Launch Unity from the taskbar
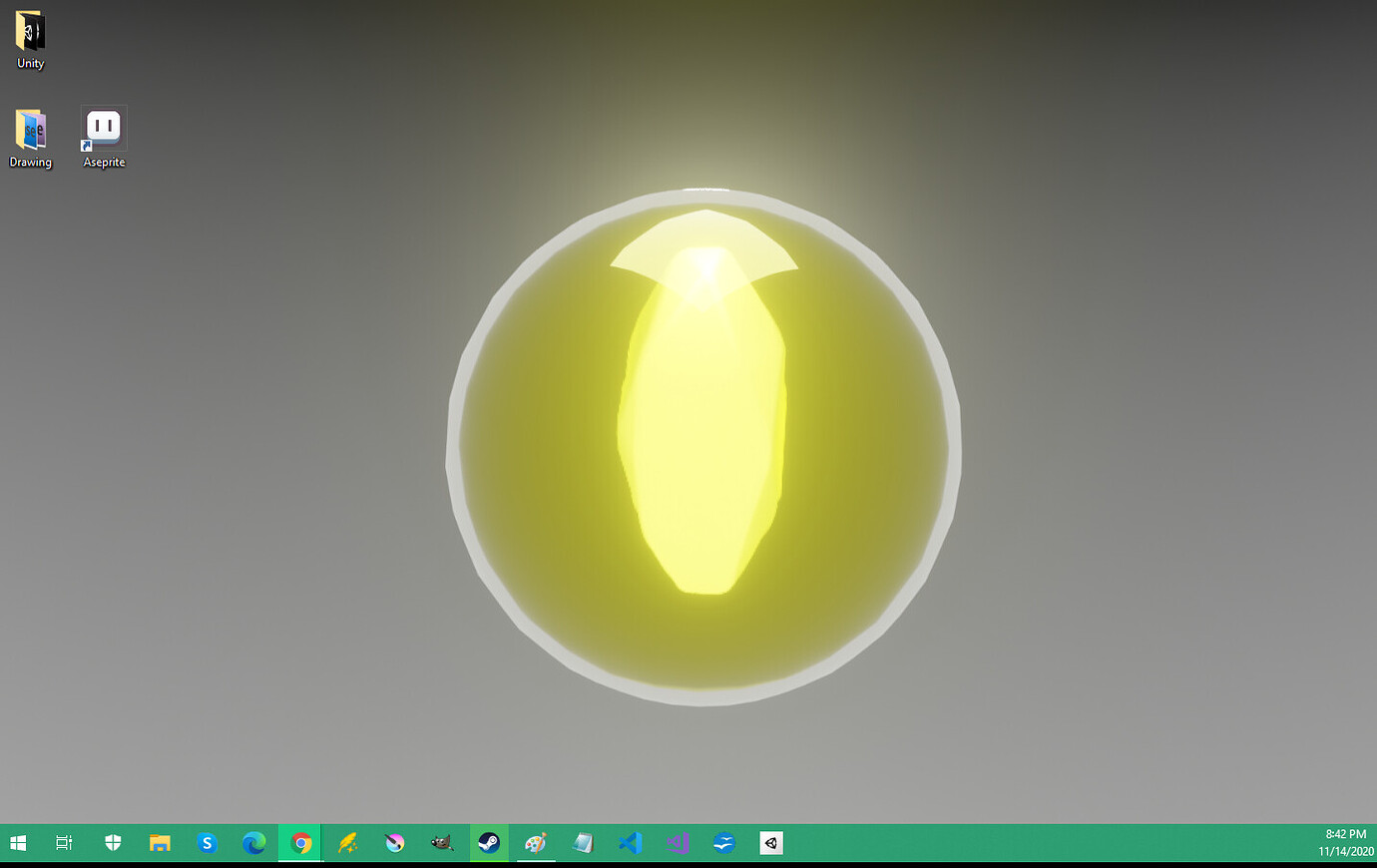Viewport: 1377px width, 868px height. (771, 843)
